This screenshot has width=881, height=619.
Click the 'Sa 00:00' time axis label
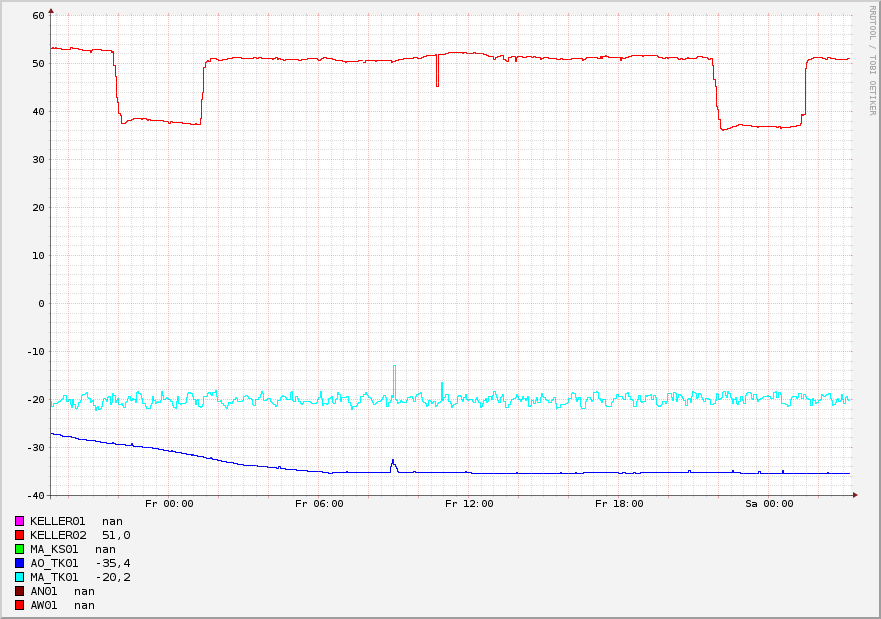769,504
